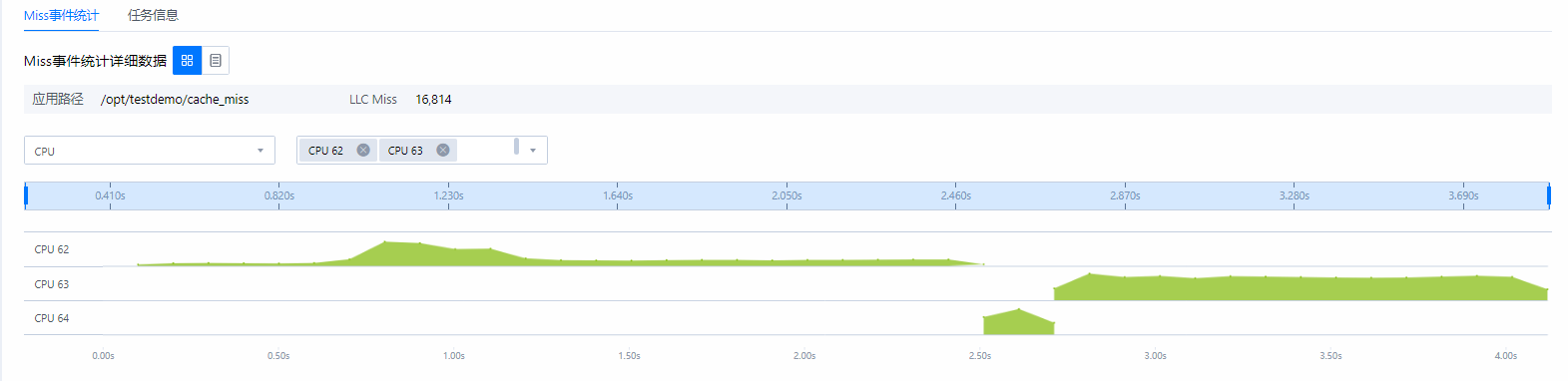This screenshot has height=381, width=1568.
Task: Select the CPU 64 row label
Action: coord(52,318)
